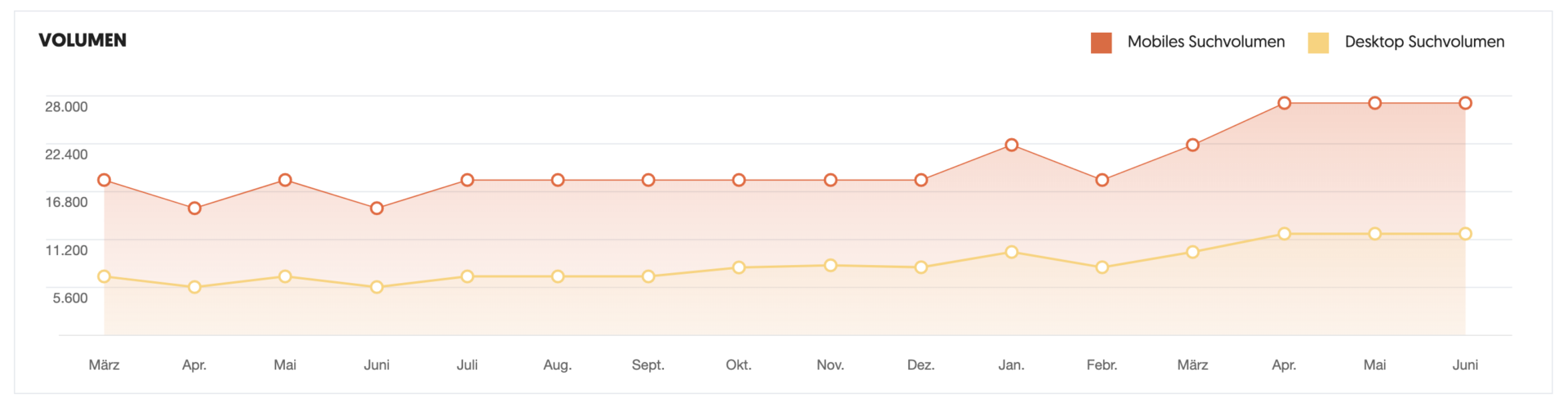Viewport: 1568px width, 408px height.
Task: Pick the desktop data point for Dez.
Action: pos(921,267)
